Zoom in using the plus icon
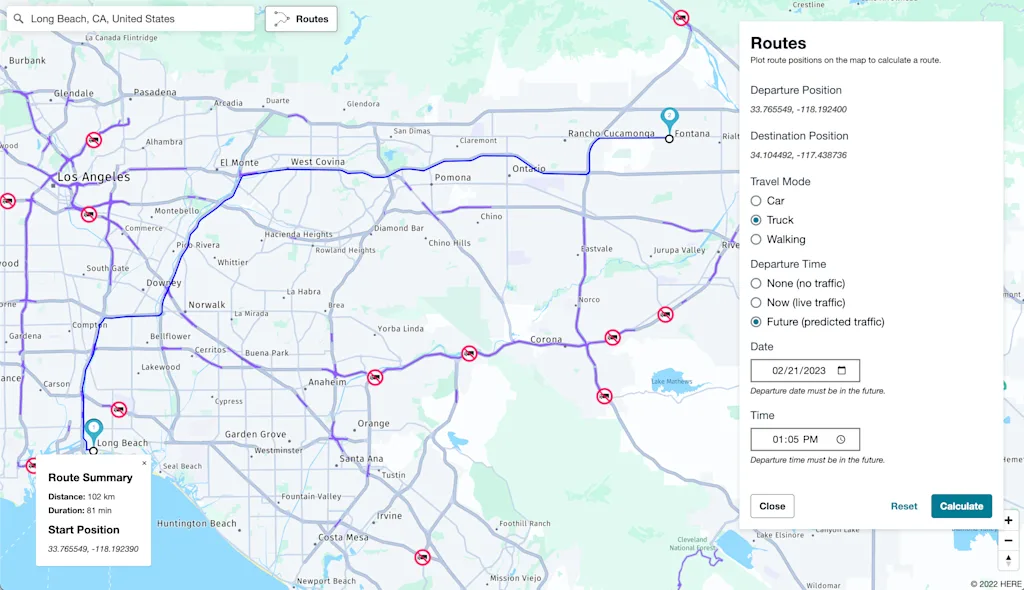 coord(1008,520)
